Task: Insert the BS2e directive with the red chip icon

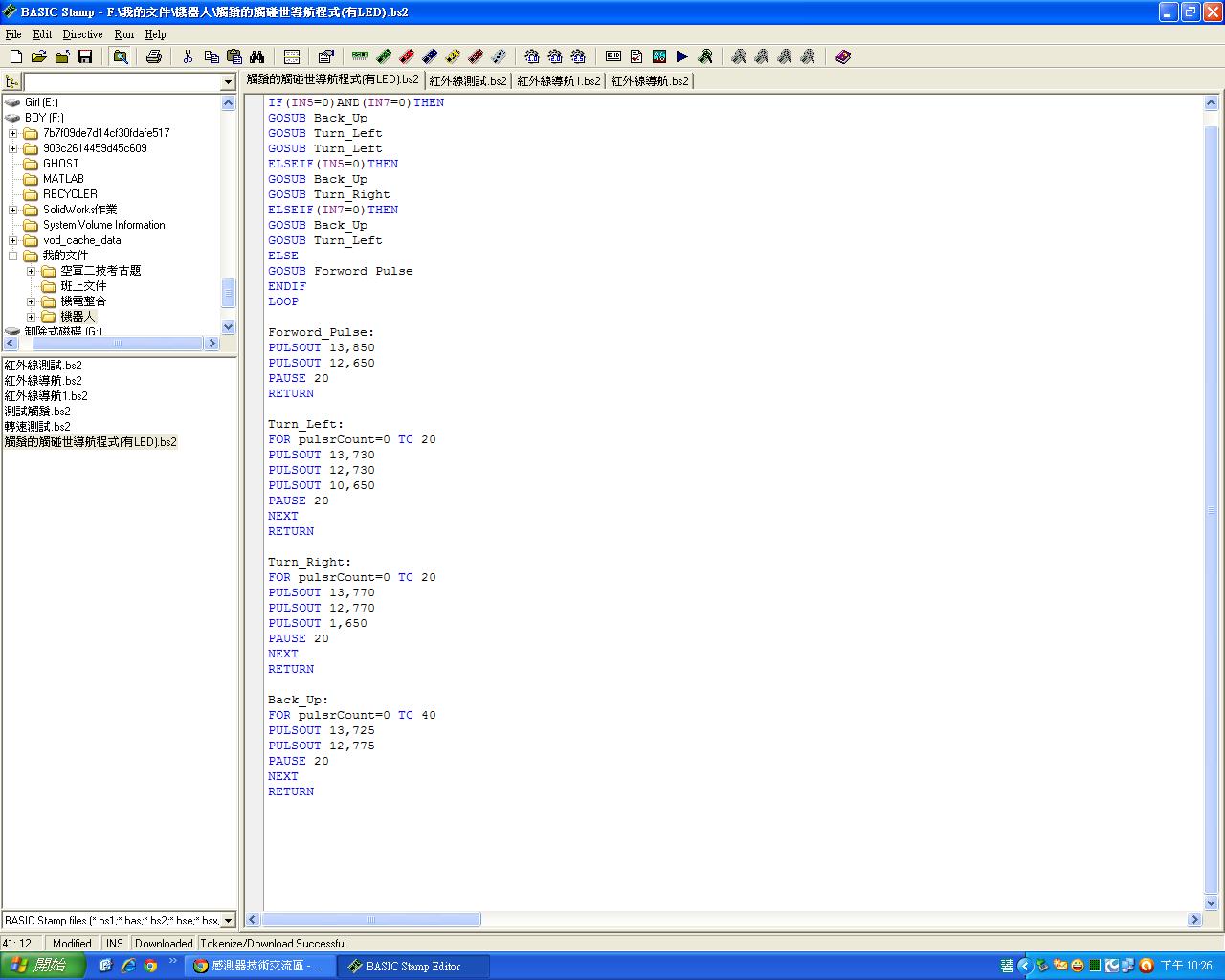Action: click(x=407, y=57)
